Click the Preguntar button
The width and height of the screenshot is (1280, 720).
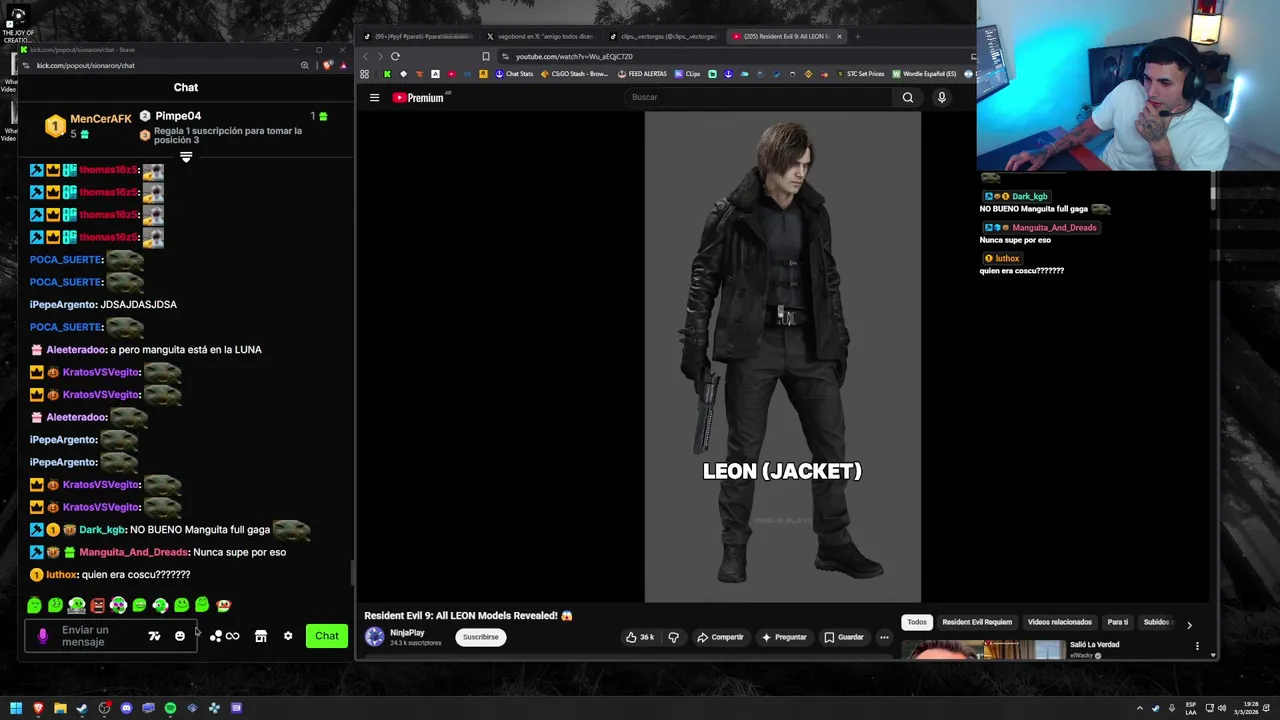tap(784, 637)
